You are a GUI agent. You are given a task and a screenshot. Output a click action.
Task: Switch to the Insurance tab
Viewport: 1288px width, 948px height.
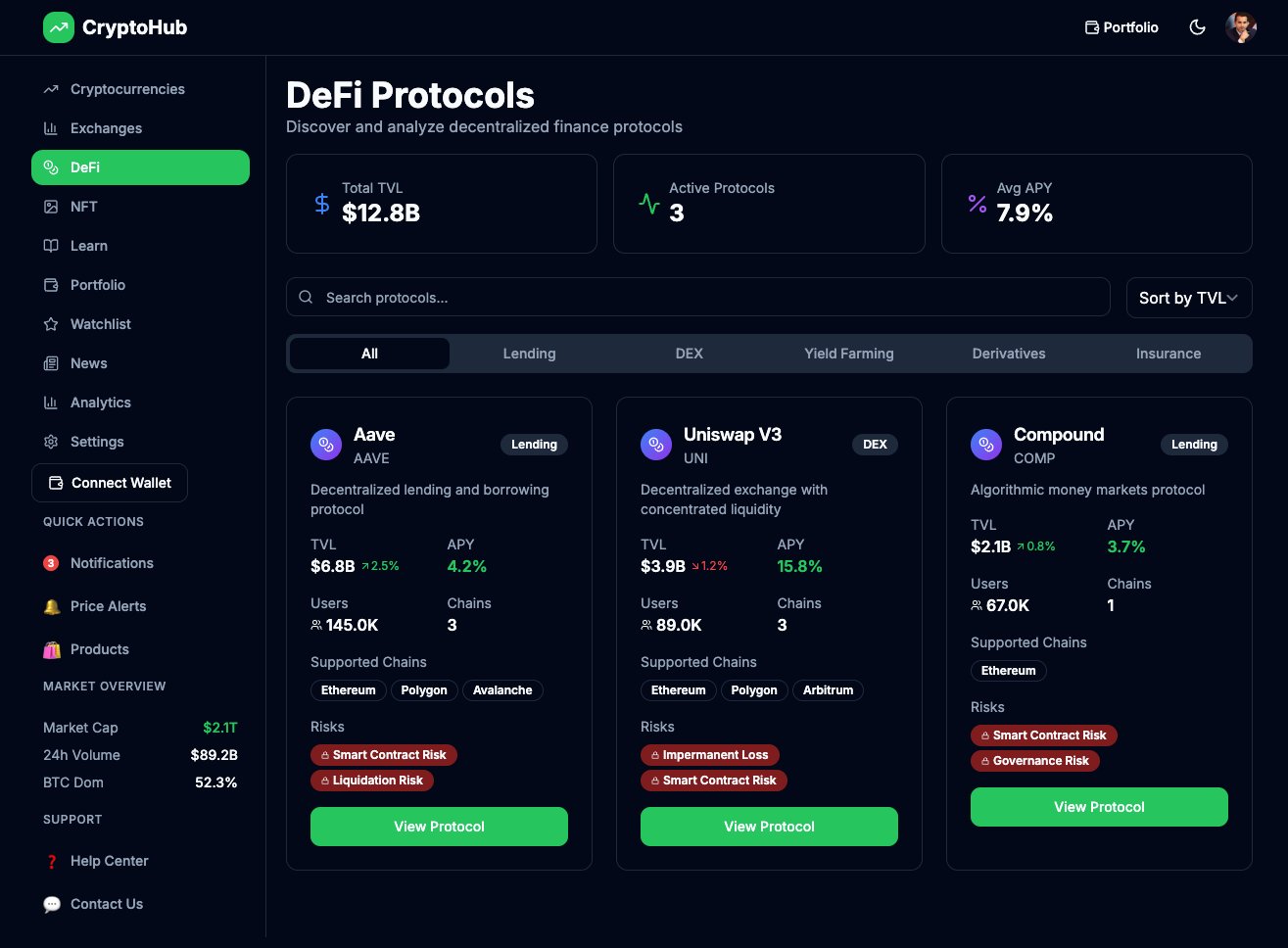tap(1169, 354)
